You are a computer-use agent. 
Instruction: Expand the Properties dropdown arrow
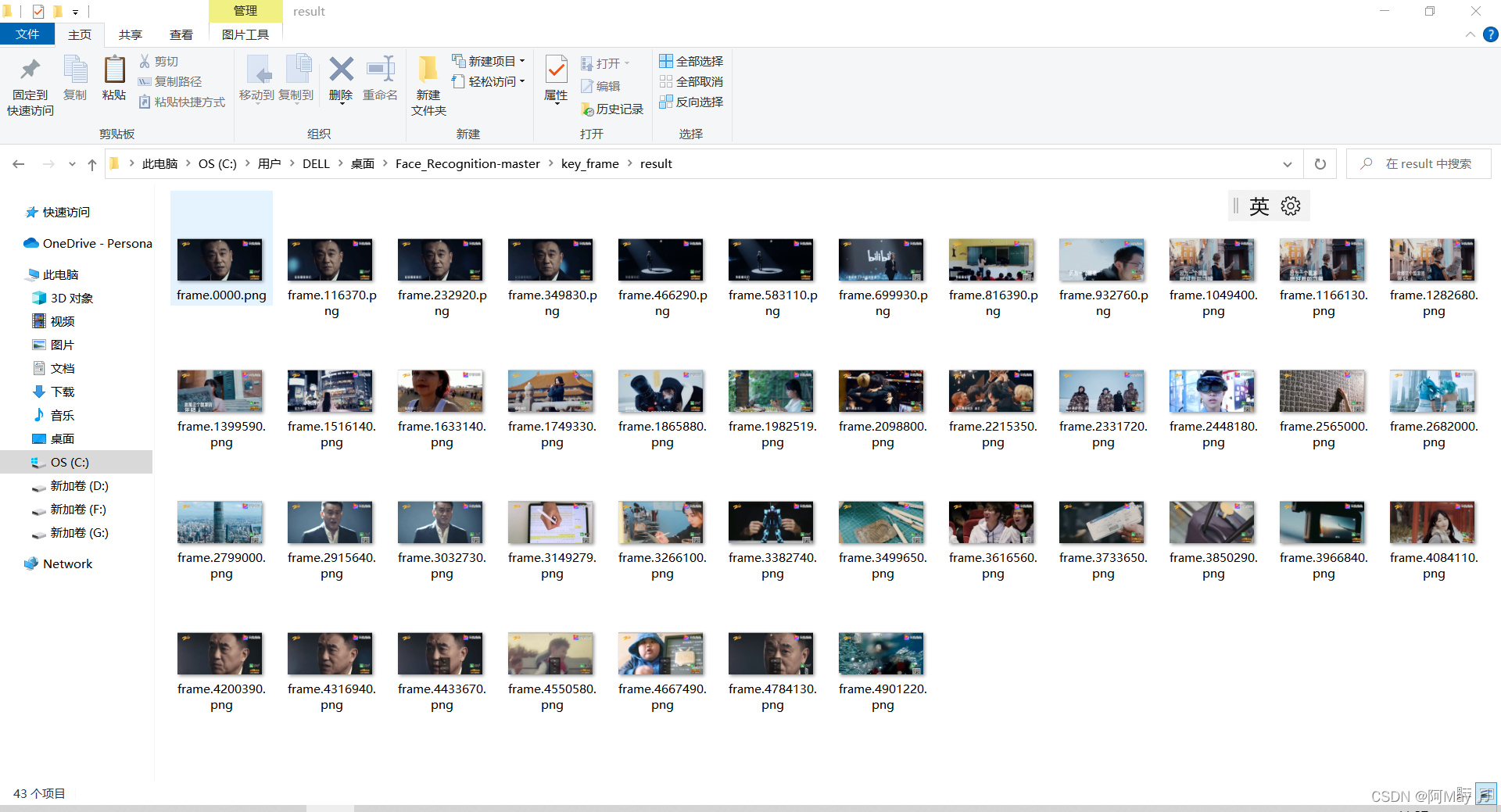[556, 103]
